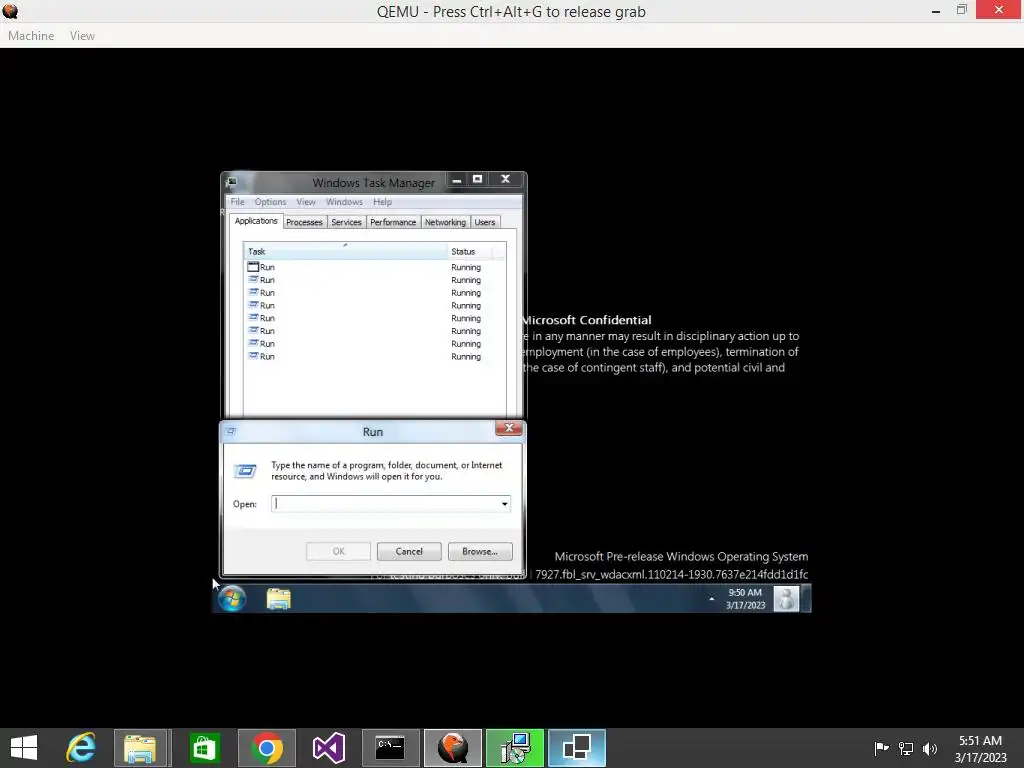Switch to the Processes tab
Screen dimensions: 1024x768
tap(304, 222)
